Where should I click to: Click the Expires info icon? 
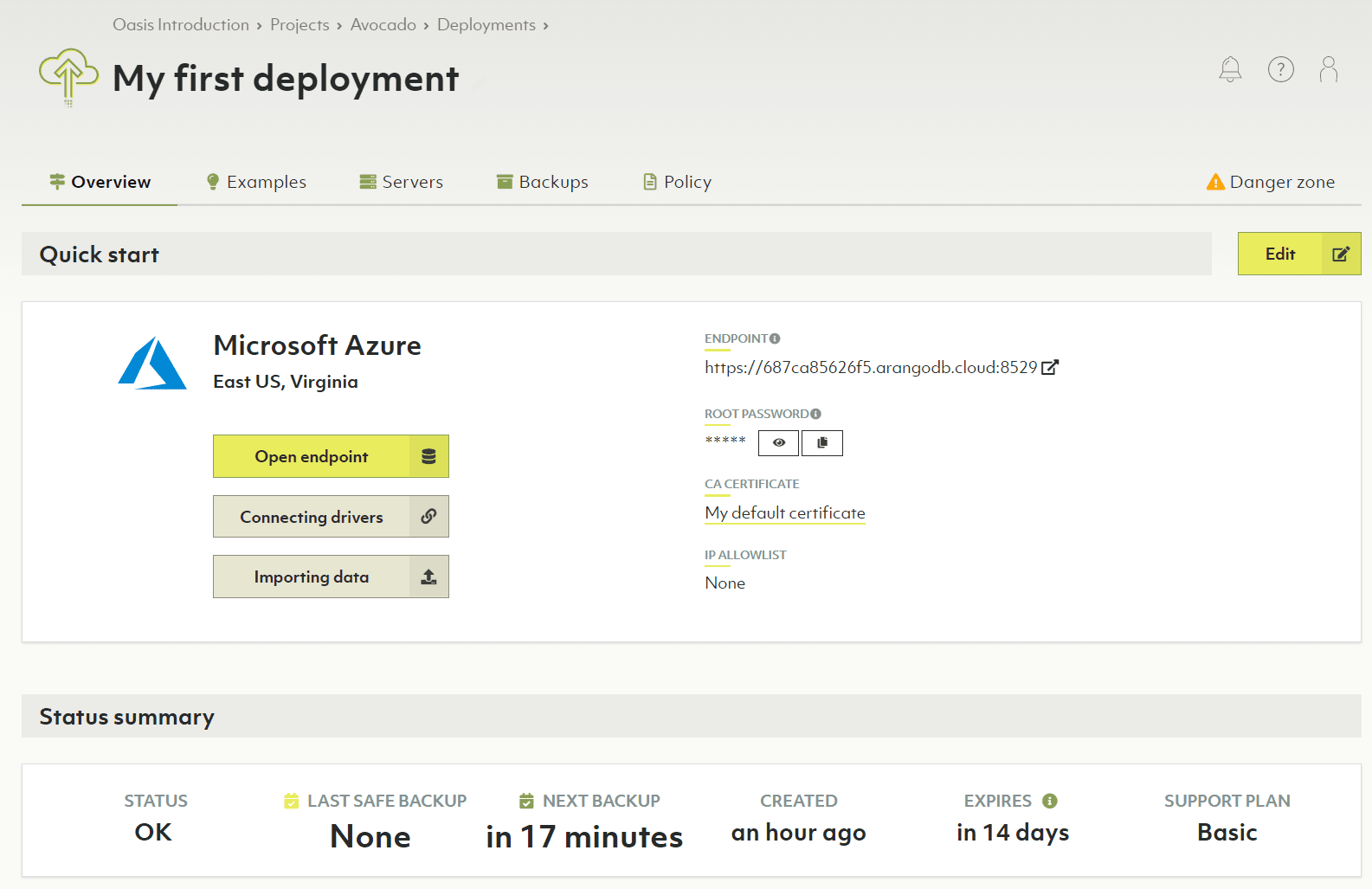click(1050, 801)
